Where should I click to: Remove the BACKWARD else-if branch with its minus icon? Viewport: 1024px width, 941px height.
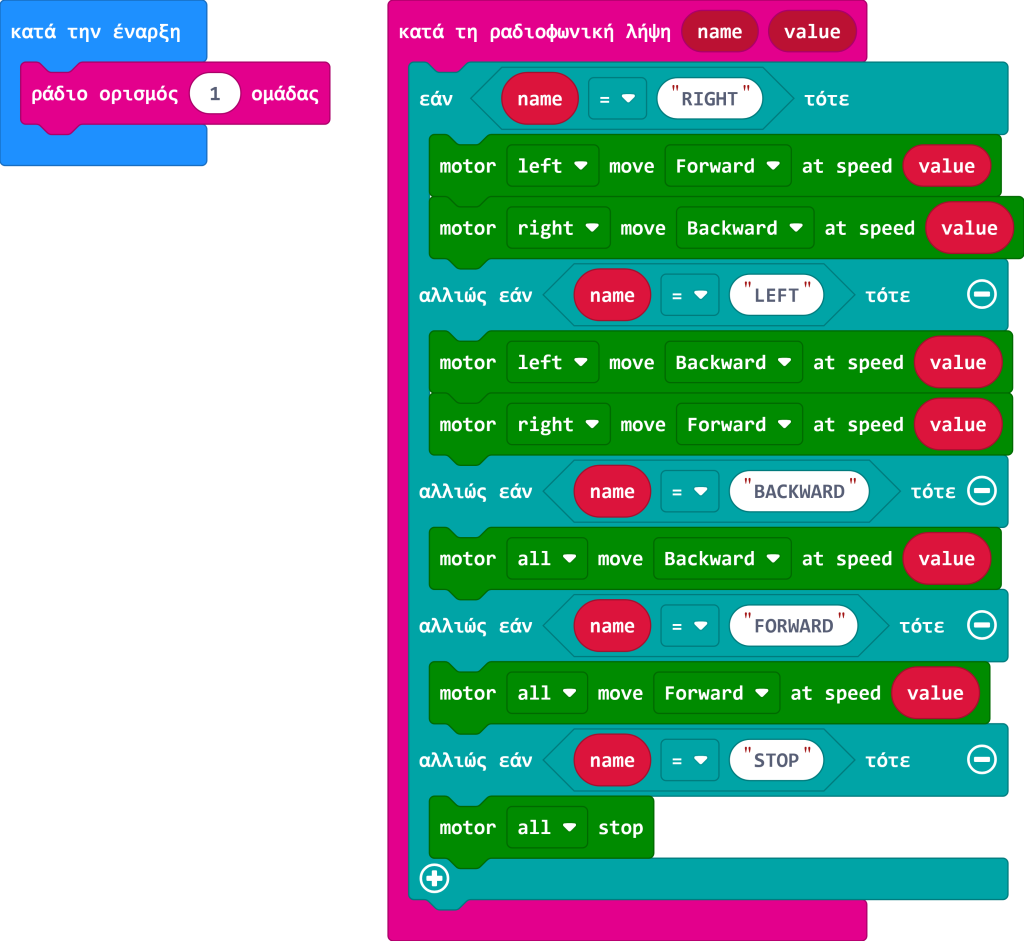click(982, 490)
